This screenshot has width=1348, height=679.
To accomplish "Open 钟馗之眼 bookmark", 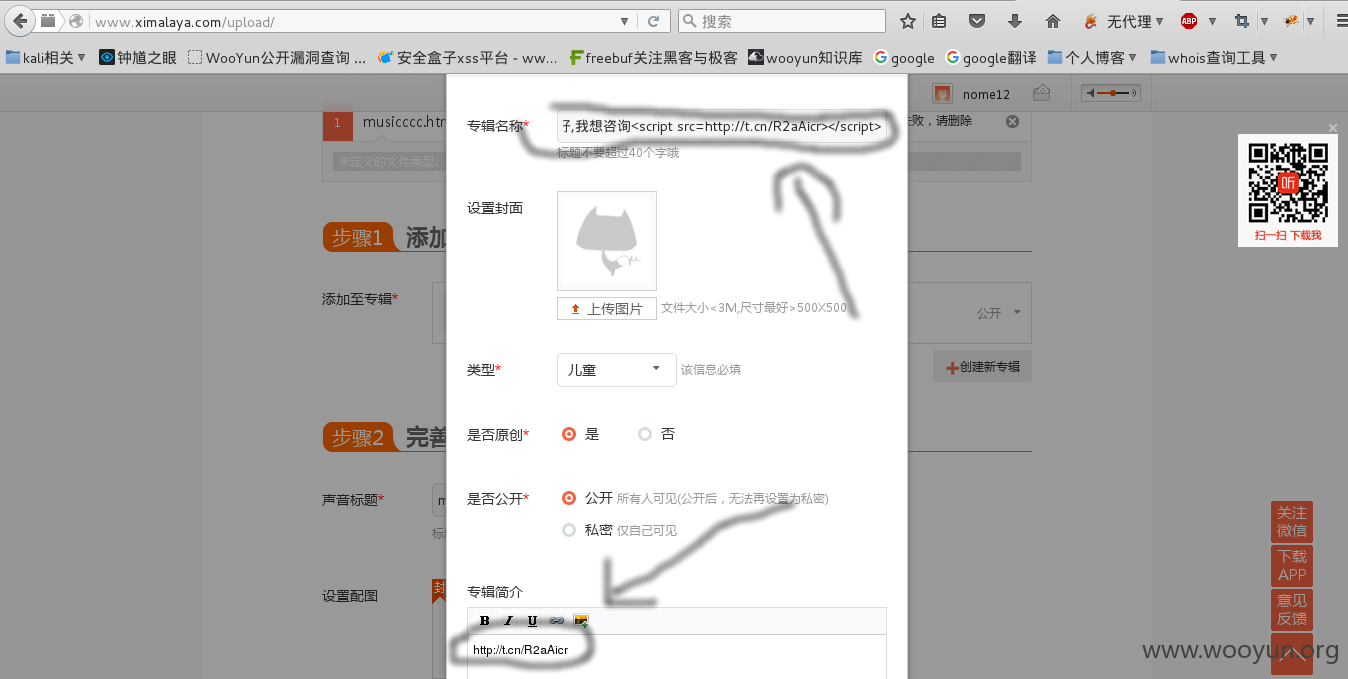I will pyautogui.click(x=138, y=58).
